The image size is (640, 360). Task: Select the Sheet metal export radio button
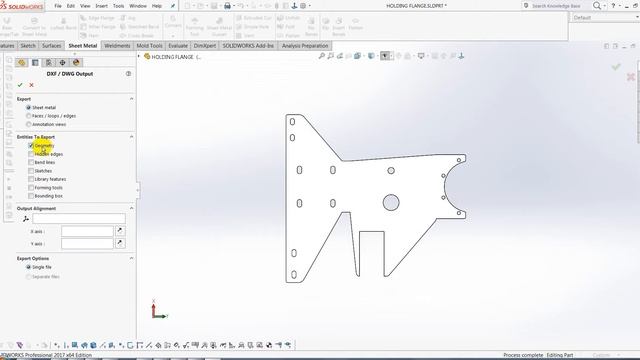[x=29, y=107]
